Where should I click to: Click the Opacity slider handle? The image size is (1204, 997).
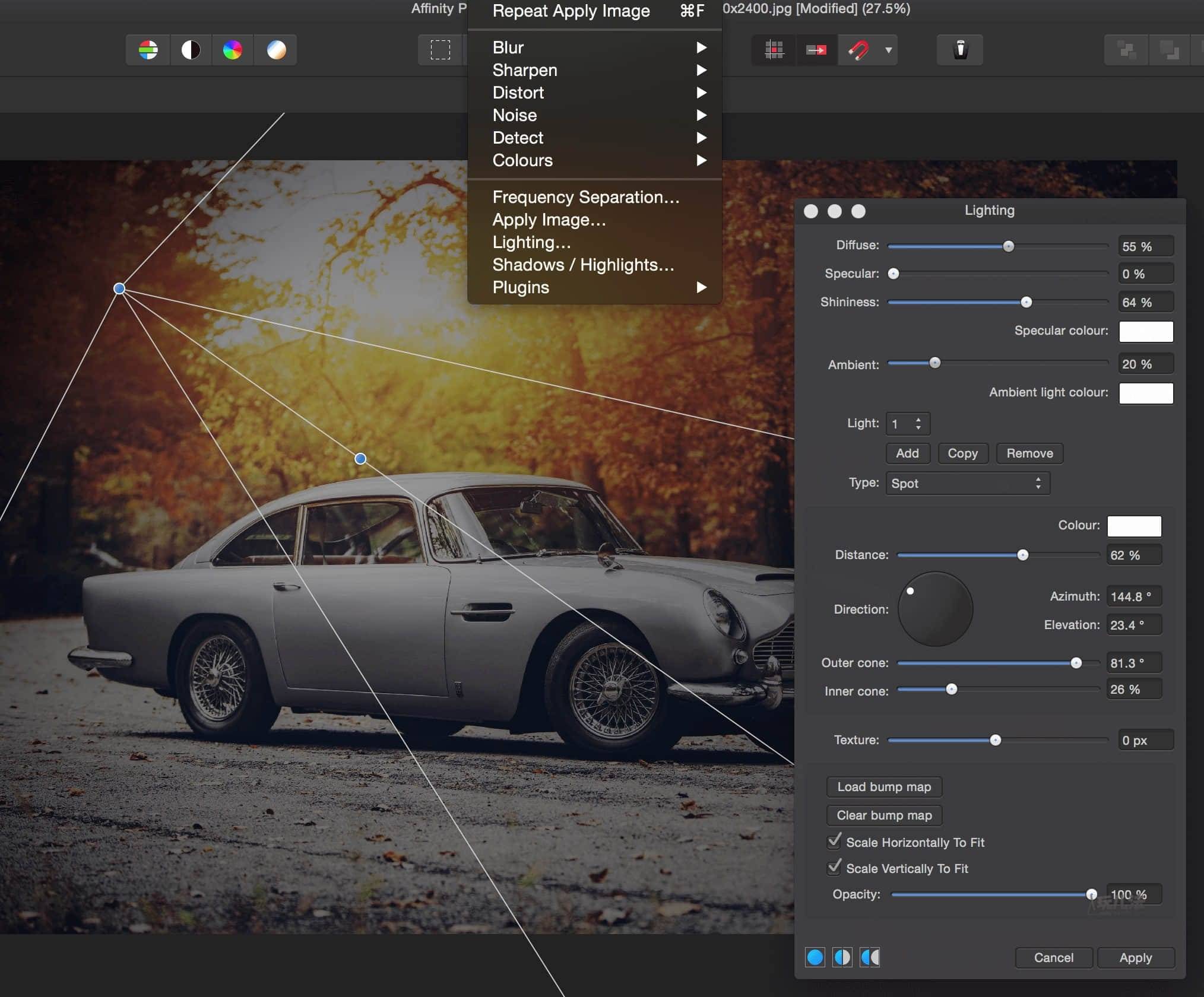coord(1091,894)
